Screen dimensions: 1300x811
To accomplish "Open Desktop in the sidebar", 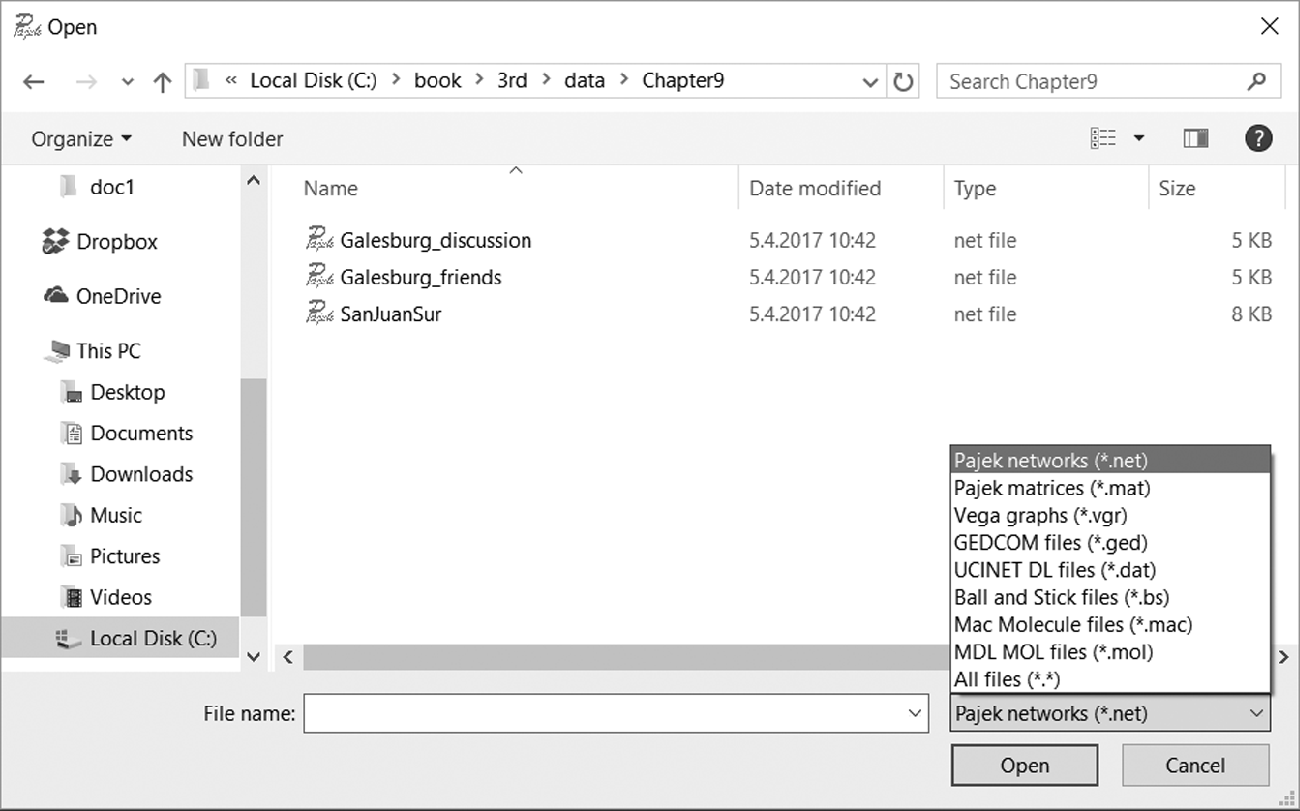I will pos(113,392).
